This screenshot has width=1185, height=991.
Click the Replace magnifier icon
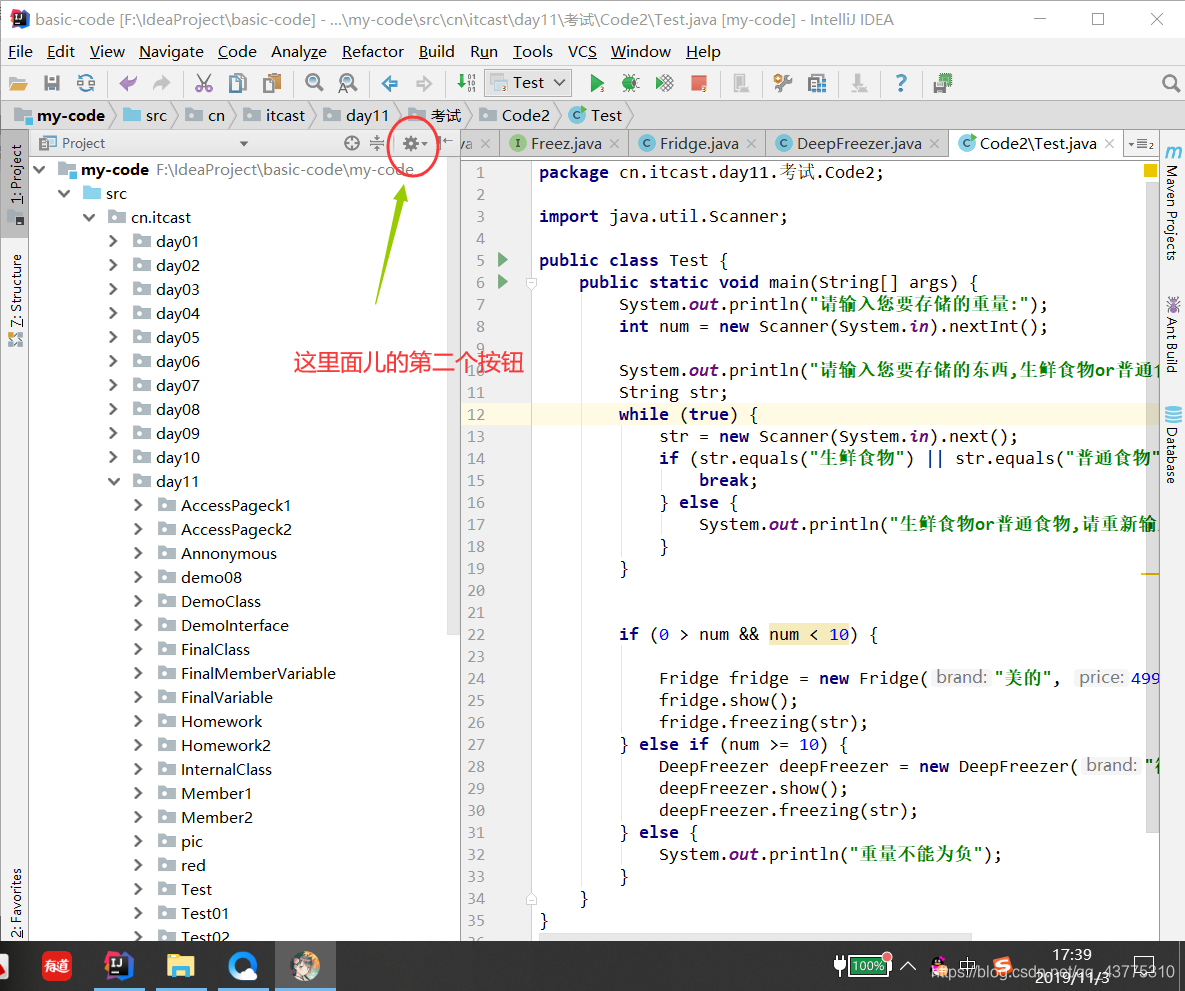coord(348,83)
